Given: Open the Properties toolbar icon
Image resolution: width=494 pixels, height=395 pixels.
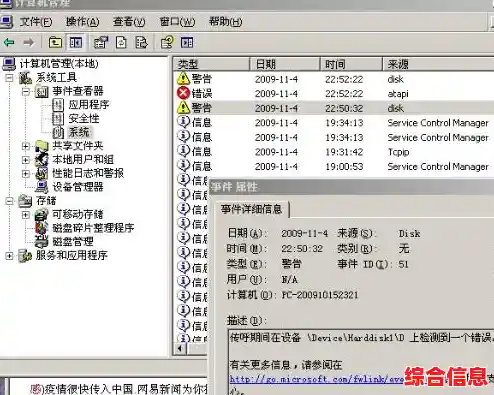Looking at the screenshot, I should (101, 42).
